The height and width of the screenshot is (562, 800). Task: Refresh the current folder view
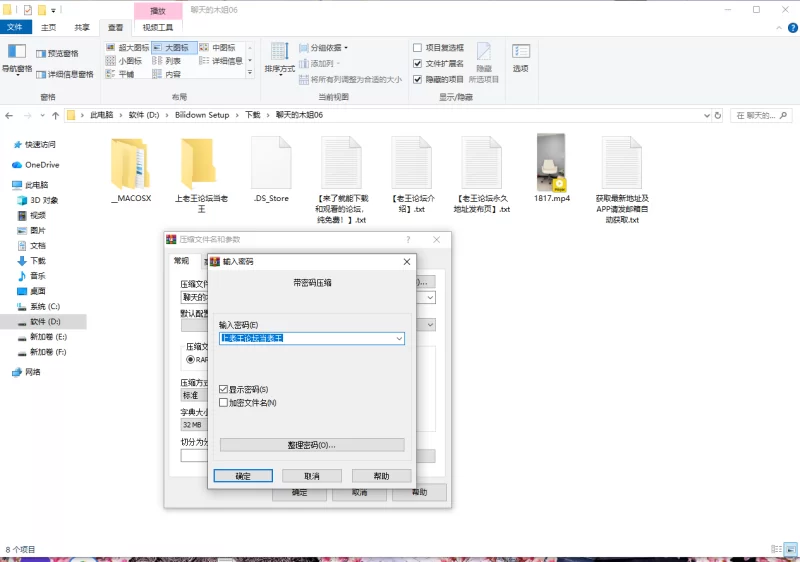point(718,115)
